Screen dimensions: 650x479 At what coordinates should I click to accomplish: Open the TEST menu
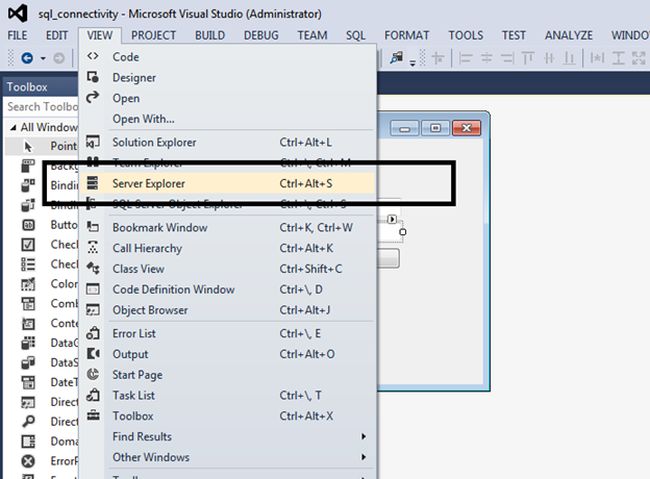click(514, 35)
